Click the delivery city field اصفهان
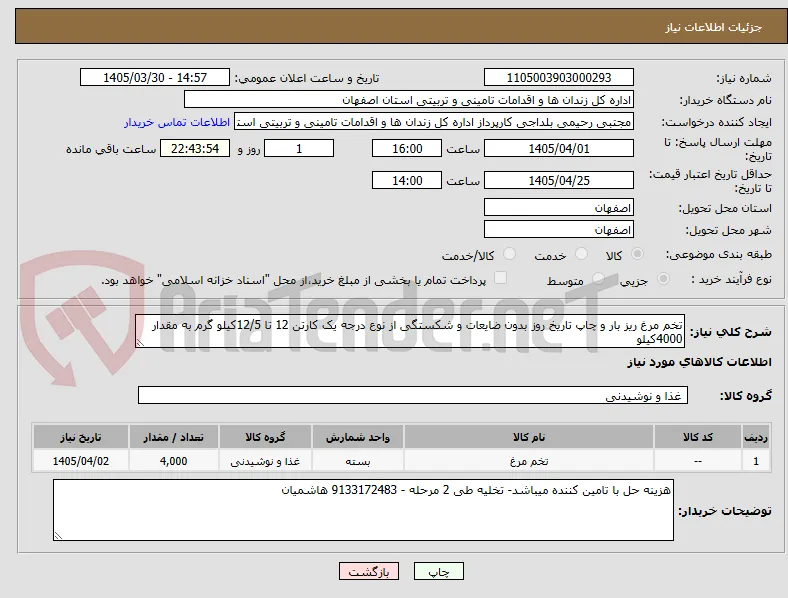 pos(559,229)
